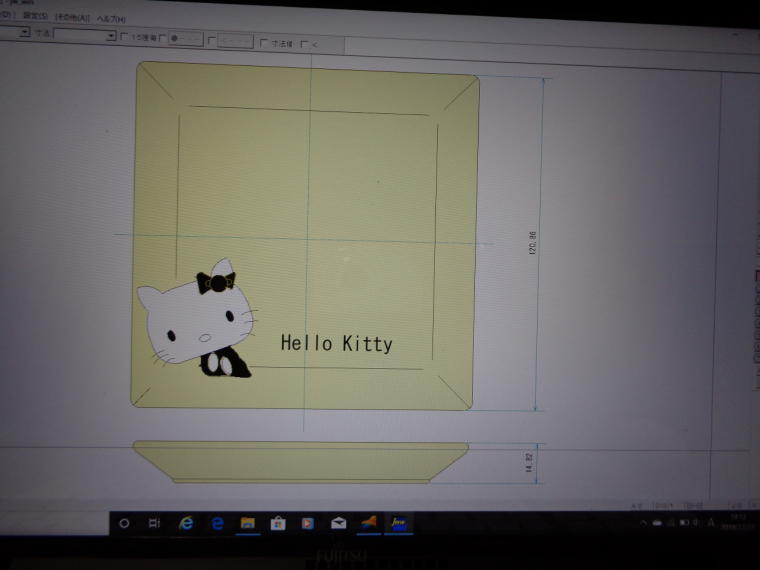Toggle the 15度毎 checkbox
Viewport: 760px width, 570px height.
(x=125, y=36)
